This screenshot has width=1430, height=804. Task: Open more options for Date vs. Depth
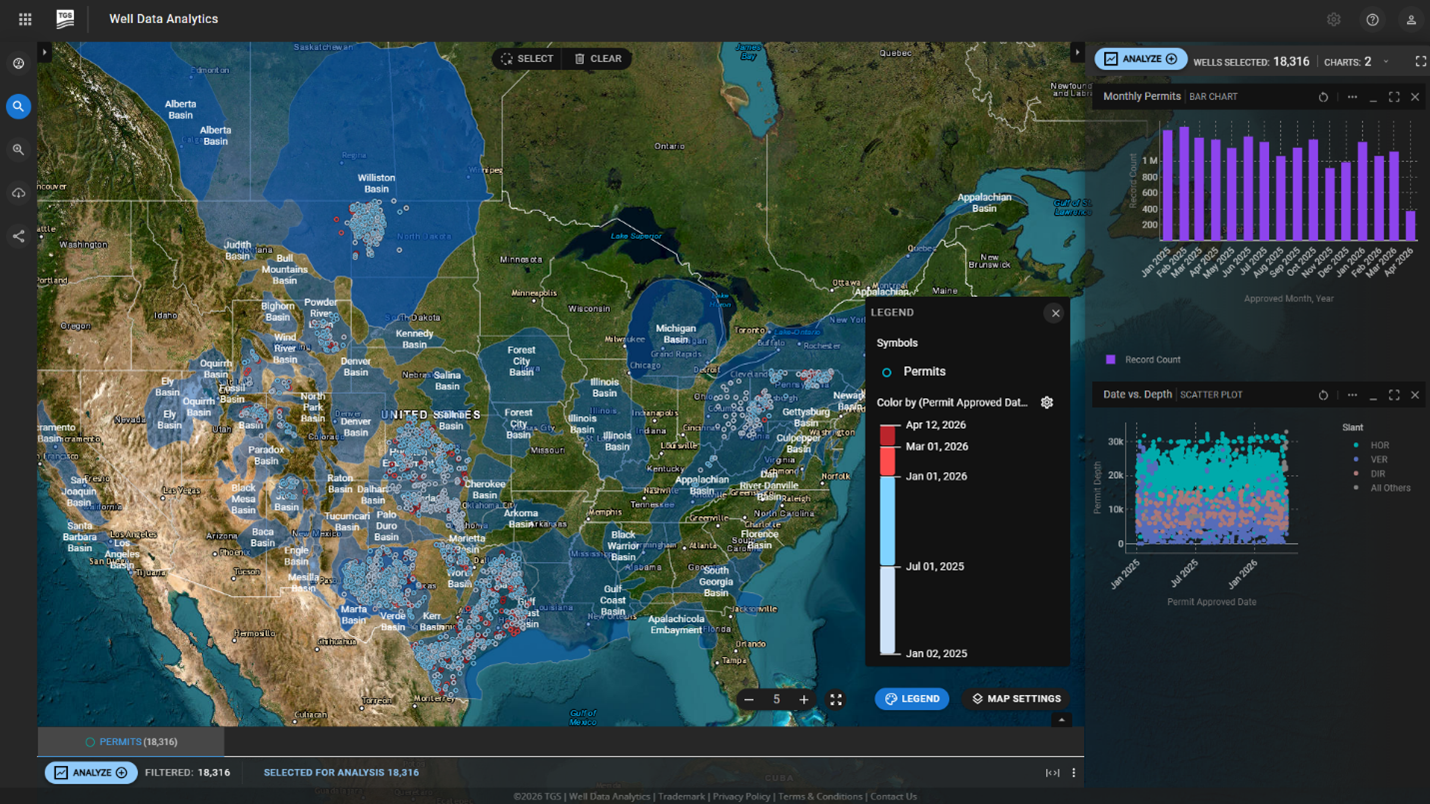coord(1352,395)
